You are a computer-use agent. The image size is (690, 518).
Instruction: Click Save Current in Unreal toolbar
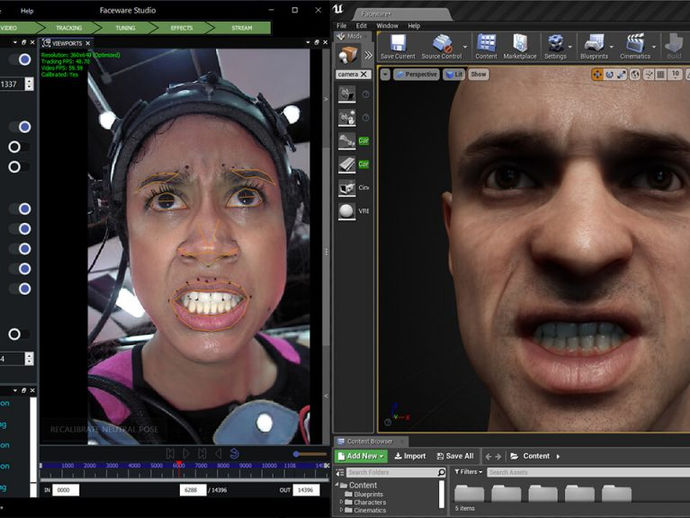pyautogui.click(x=398, y=46)
